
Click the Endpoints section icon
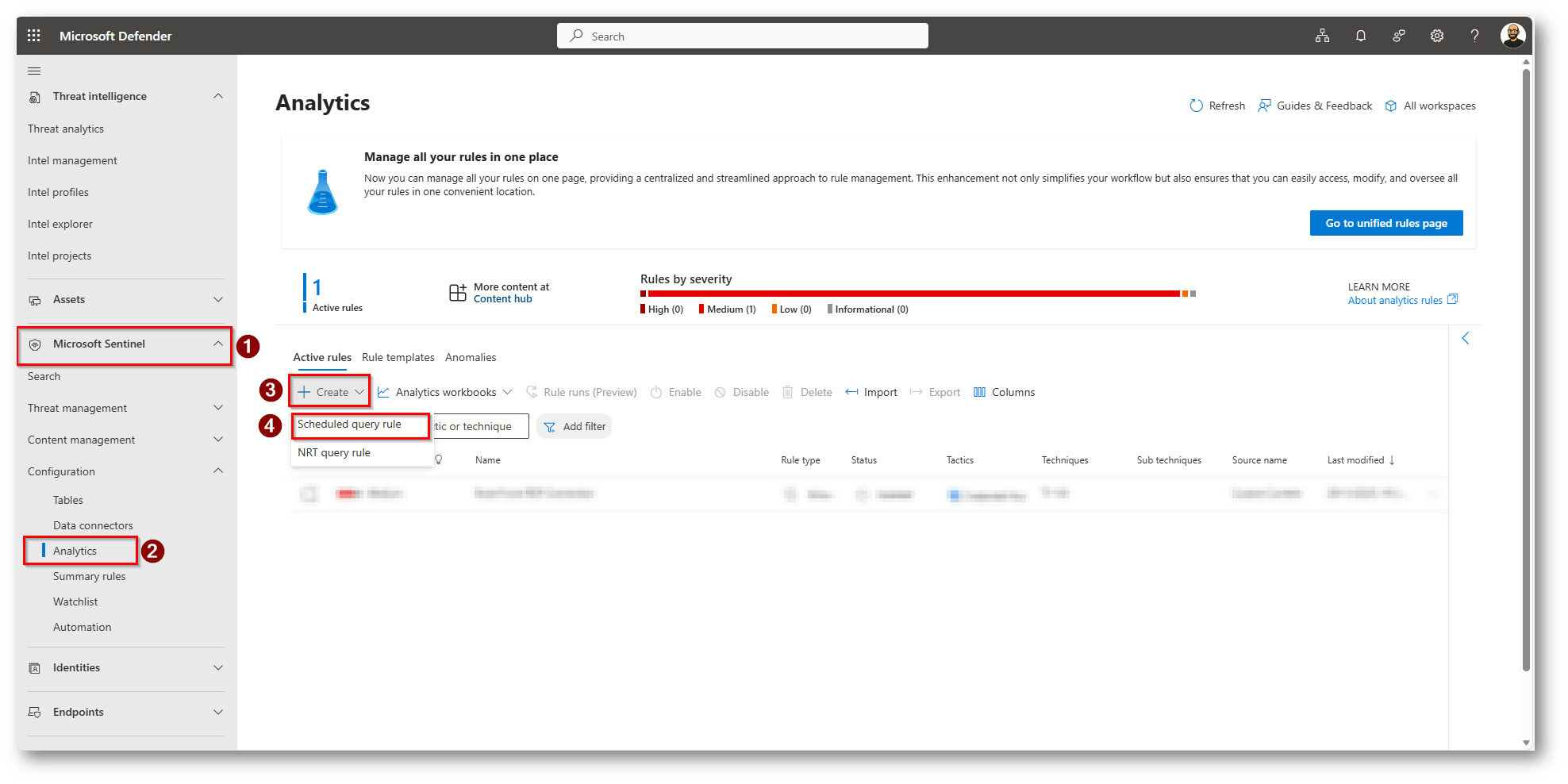coord(35,713)
